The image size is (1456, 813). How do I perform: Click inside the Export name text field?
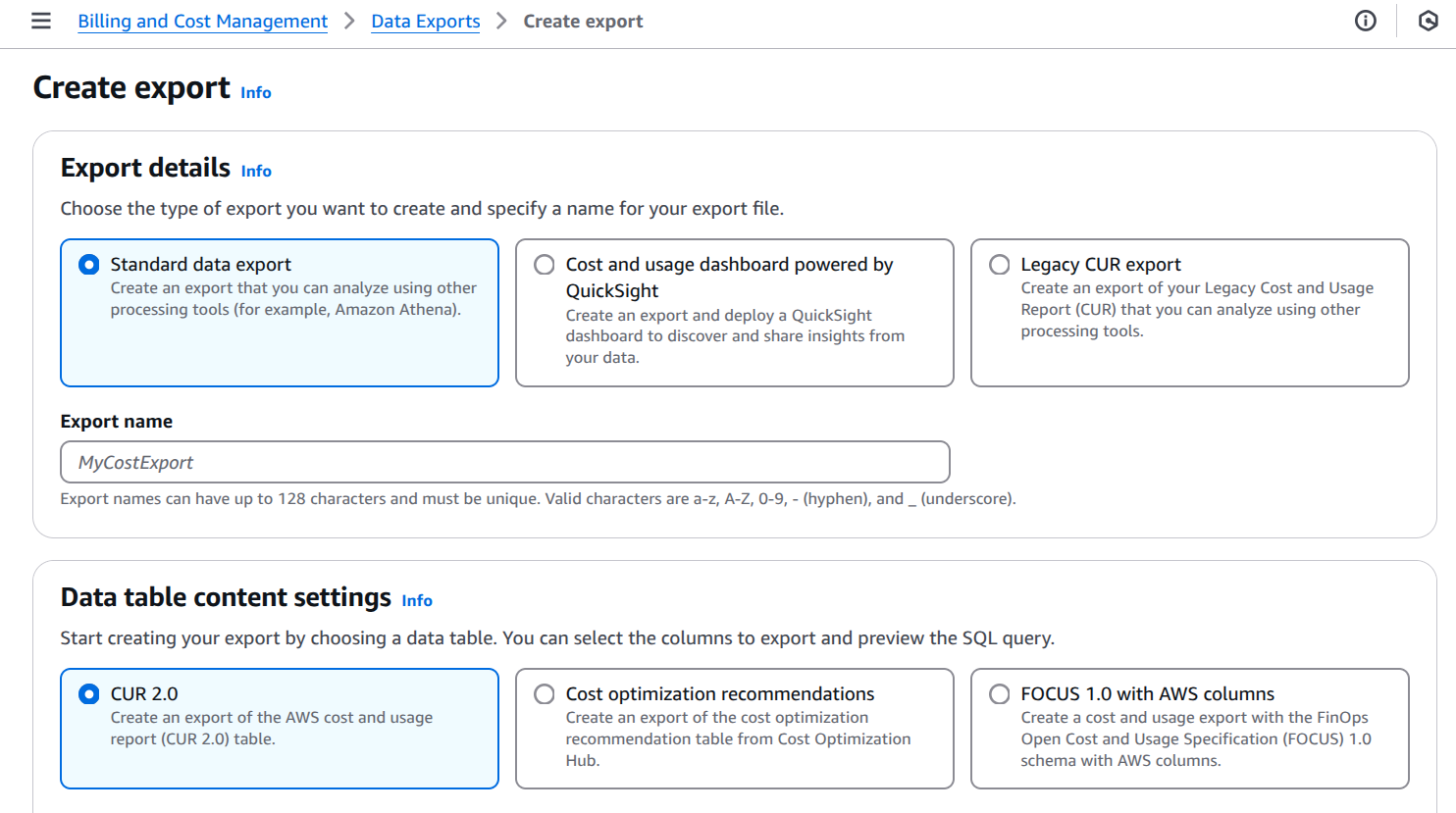coord(505,462)
